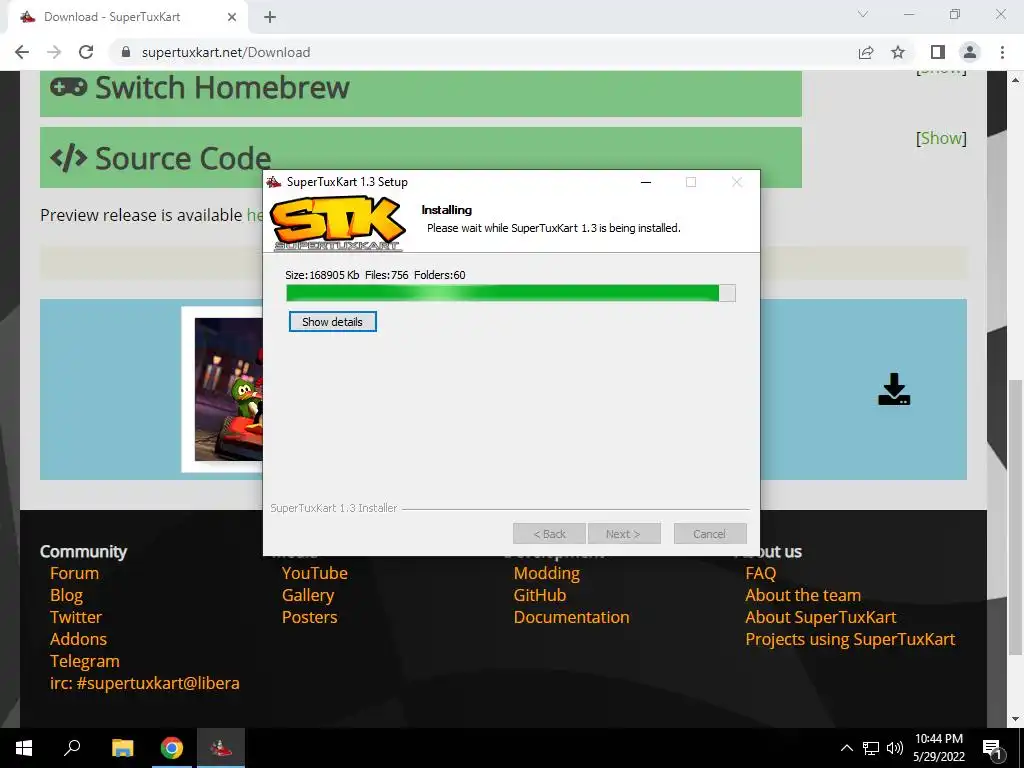
Task: Click the green installation progress bar
Action: click(x=511, y=293)
